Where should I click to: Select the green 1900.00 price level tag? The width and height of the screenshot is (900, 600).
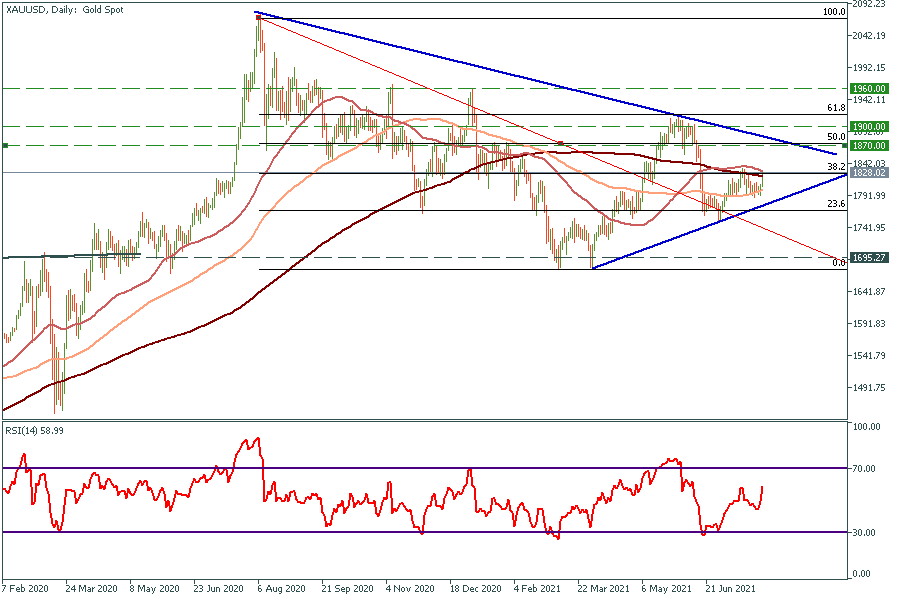click(869, 127)
